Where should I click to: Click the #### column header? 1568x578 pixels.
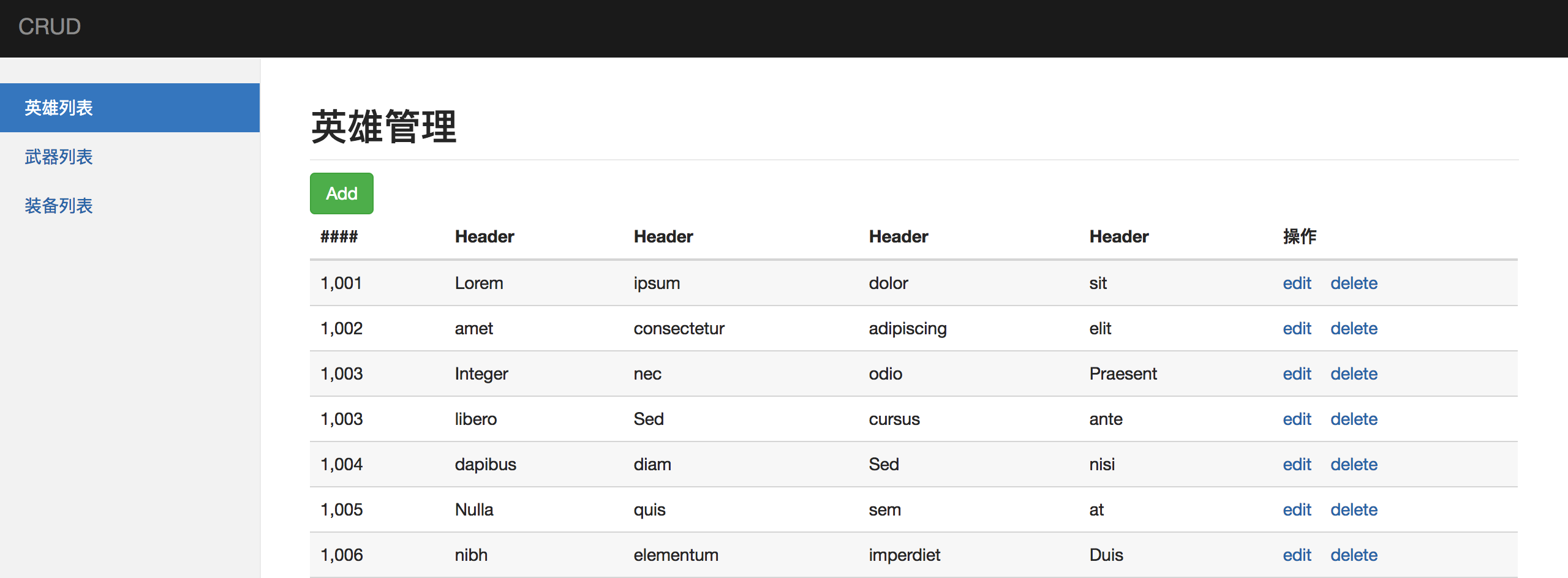(339, 236)
